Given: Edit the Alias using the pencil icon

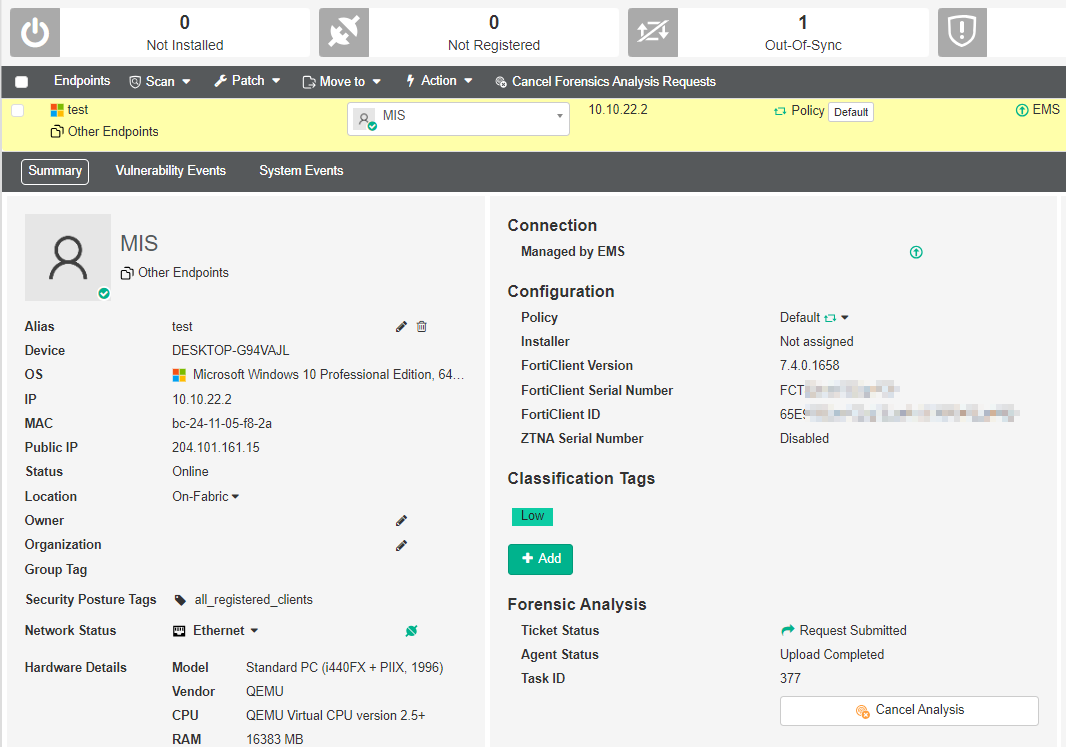Looking at the screenshot, I should pos(401,326).
